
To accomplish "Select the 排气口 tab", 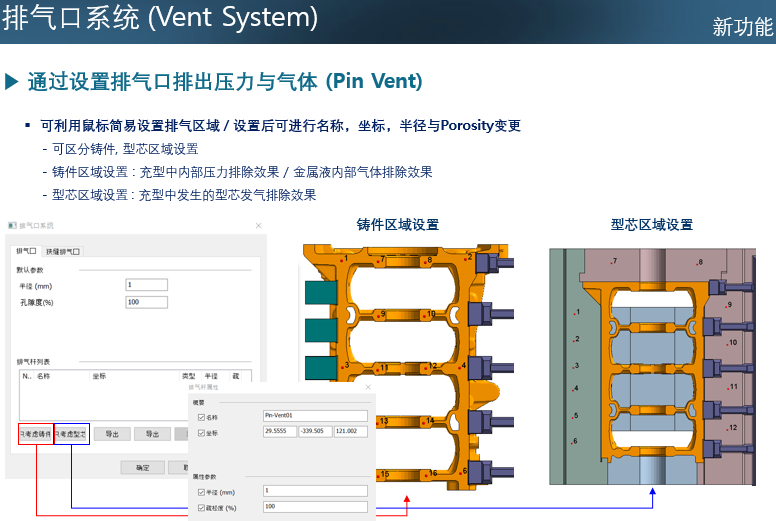I will pyautogui.click(x=27, y=253).
